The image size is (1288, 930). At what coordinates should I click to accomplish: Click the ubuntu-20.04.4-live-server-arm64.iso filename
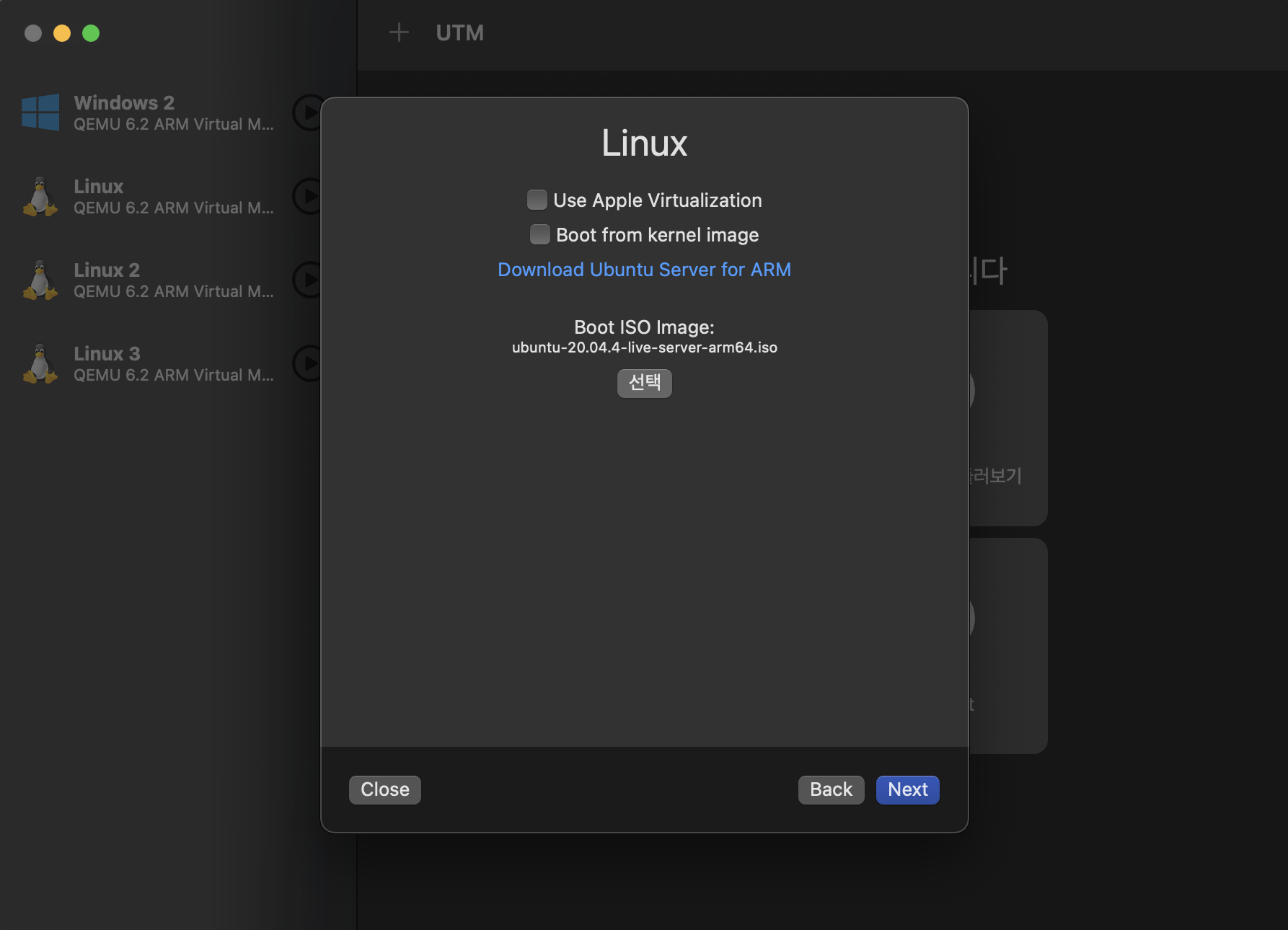pyautogui.click(x=644, y=347)
